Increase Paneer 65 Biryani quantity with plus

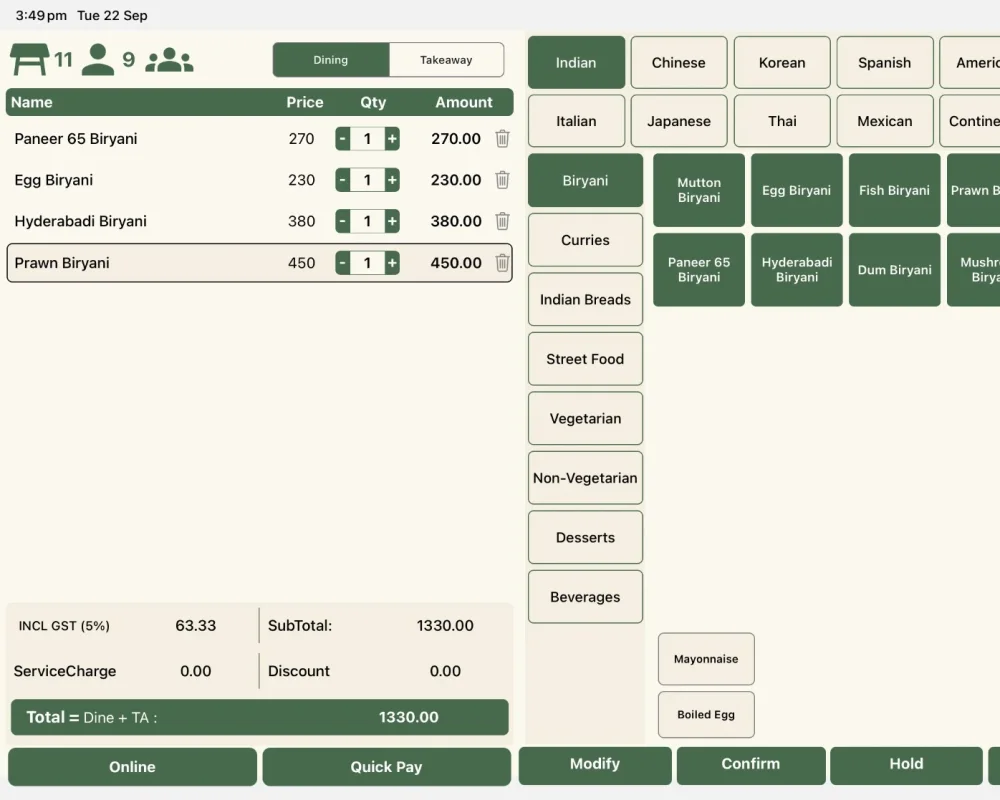tap(392, 138)
